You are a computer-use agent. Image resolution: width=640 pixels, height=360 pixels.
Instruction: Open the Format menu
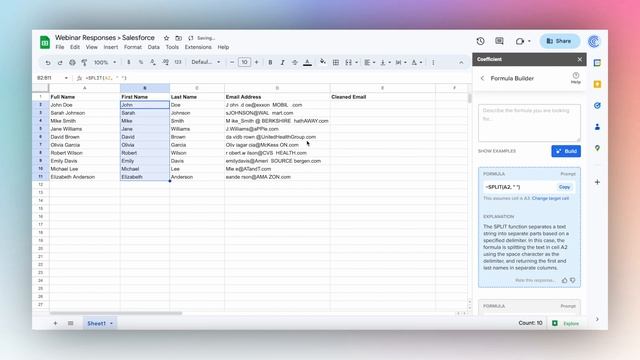[x=133, y=47]
